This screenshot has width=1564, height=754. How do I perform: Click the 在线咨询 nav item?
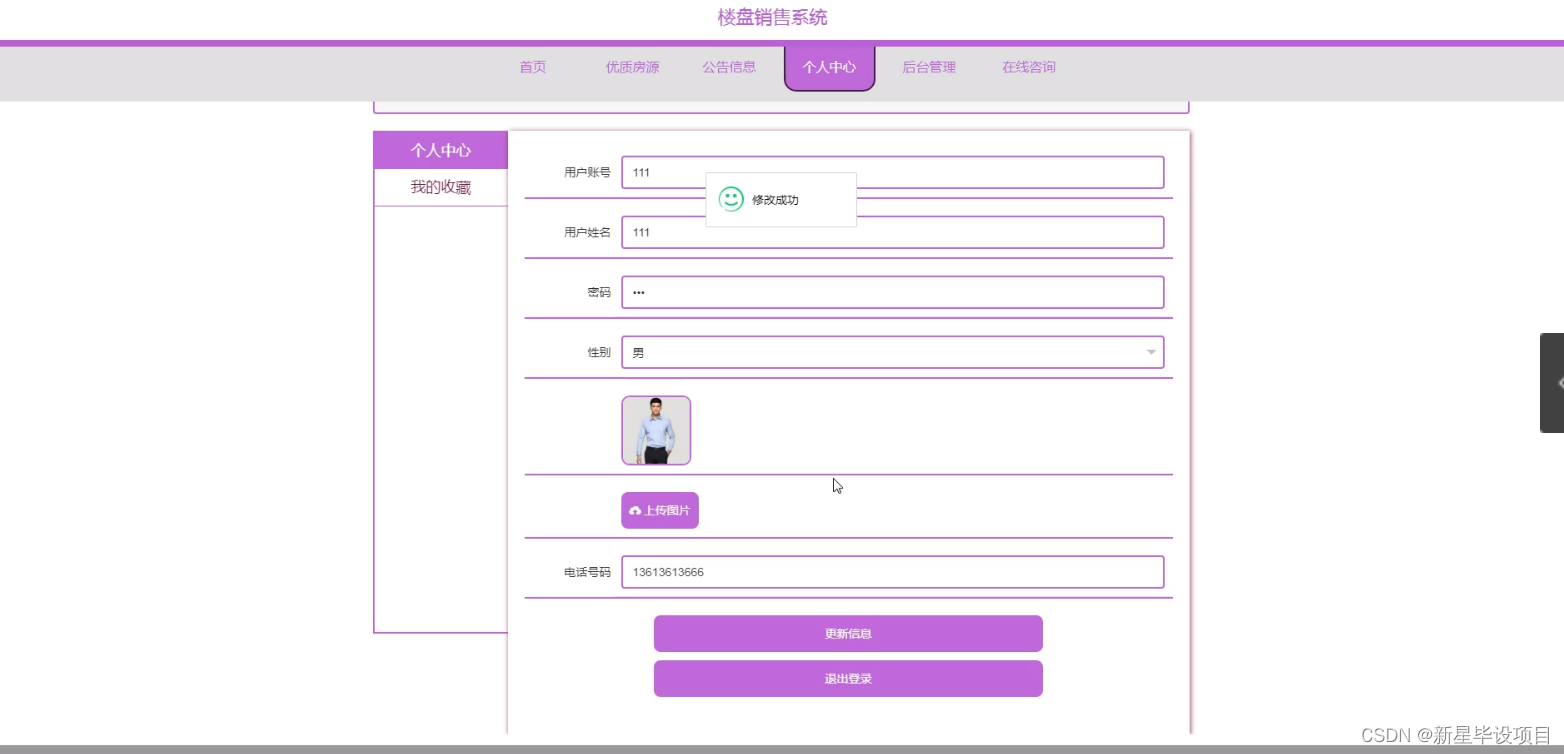point(1027,67)
